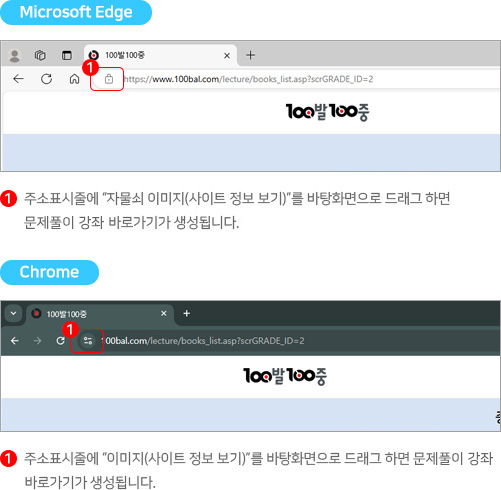Open the Edge workspaces icon
This screenshot has height=490, width=501.
point(40,55)
